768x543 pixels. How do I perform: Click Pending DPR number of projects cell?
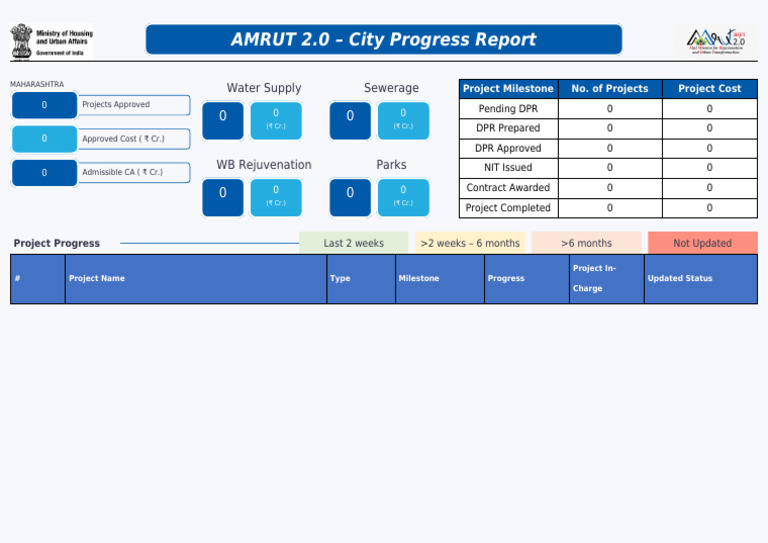click(x=610, y=109)
